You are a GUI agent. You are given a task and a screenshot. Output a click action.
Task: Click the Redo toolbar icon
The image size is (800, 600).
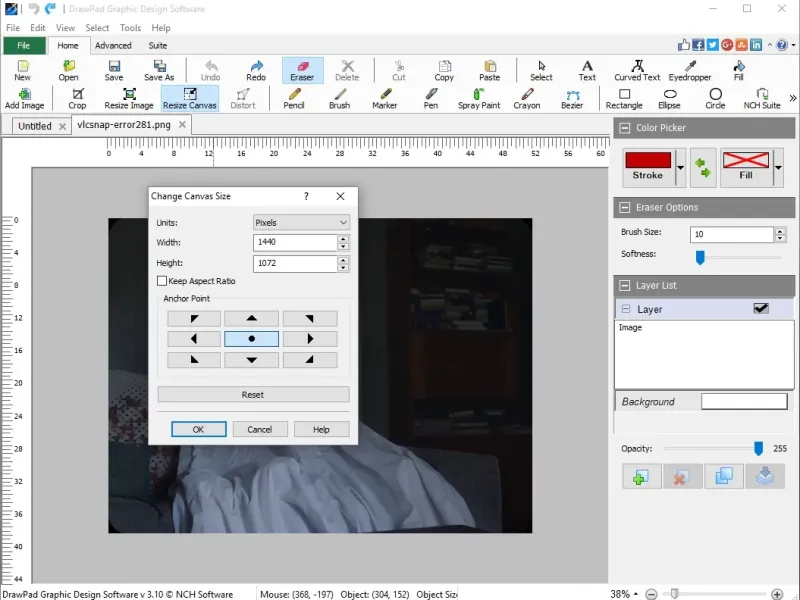point(256,70)
